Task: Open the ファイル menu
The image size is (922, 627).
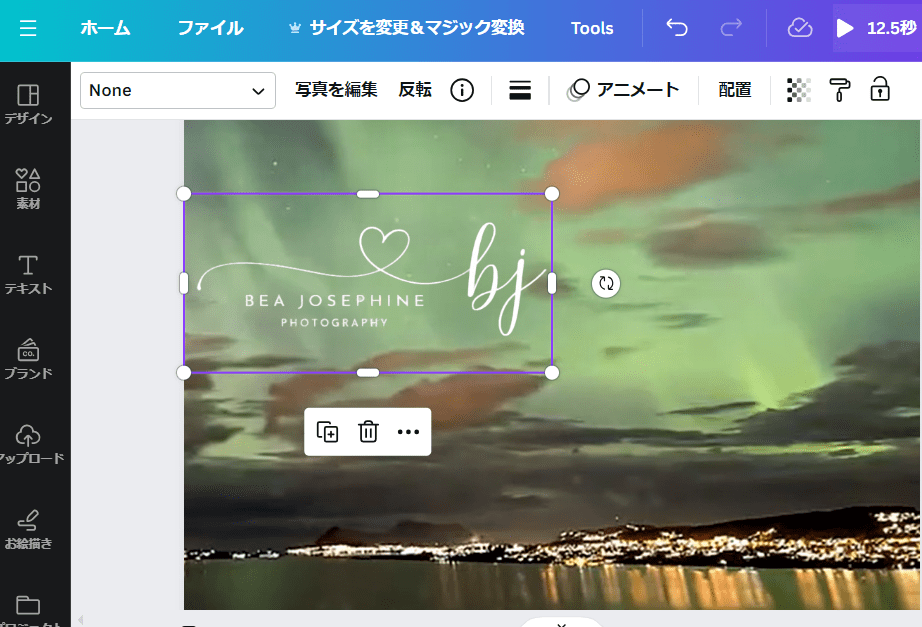Action: coord(211,28)
